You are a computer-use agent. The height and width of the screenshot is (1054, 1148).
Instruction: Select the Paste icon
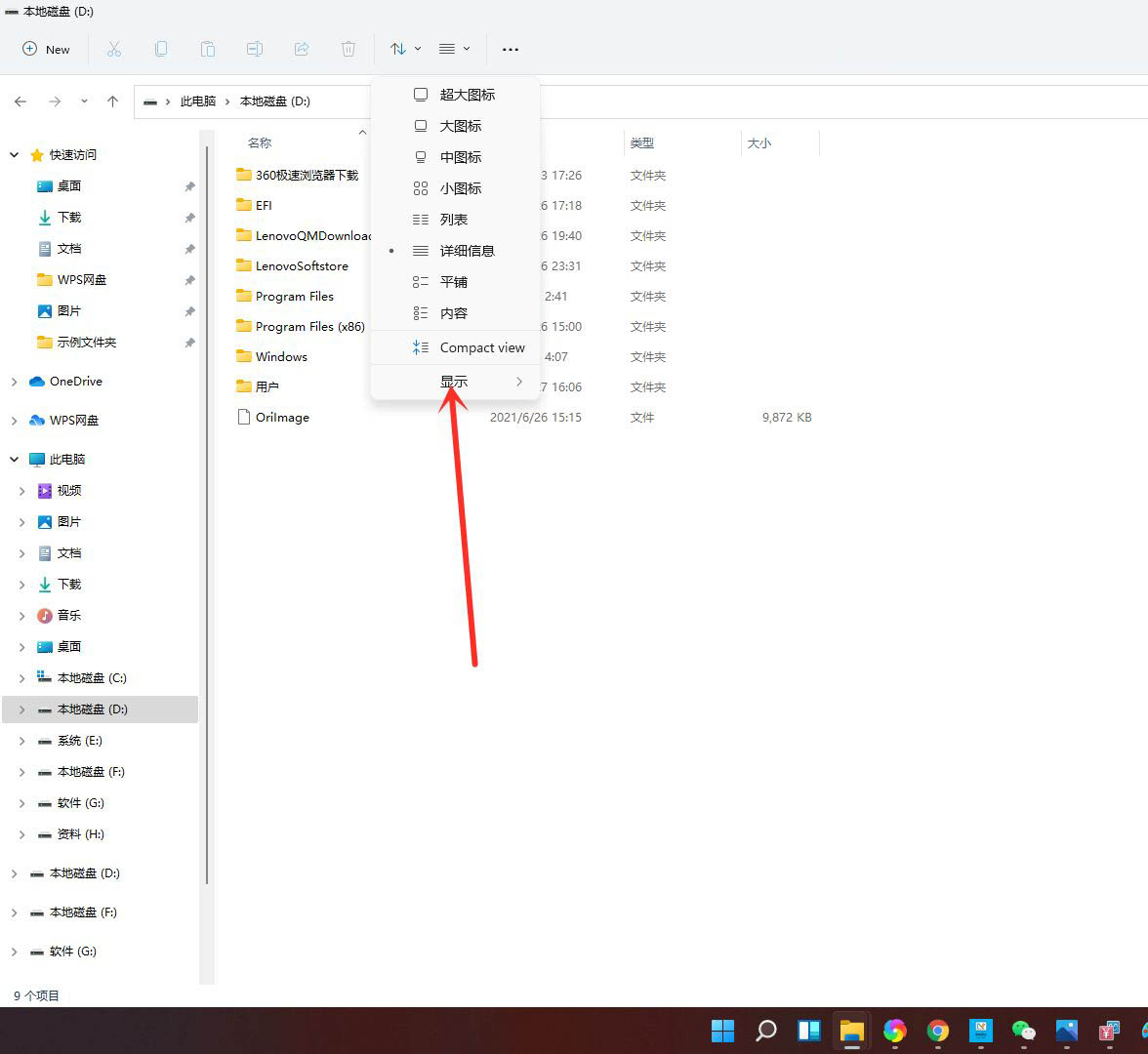(208, 49)
